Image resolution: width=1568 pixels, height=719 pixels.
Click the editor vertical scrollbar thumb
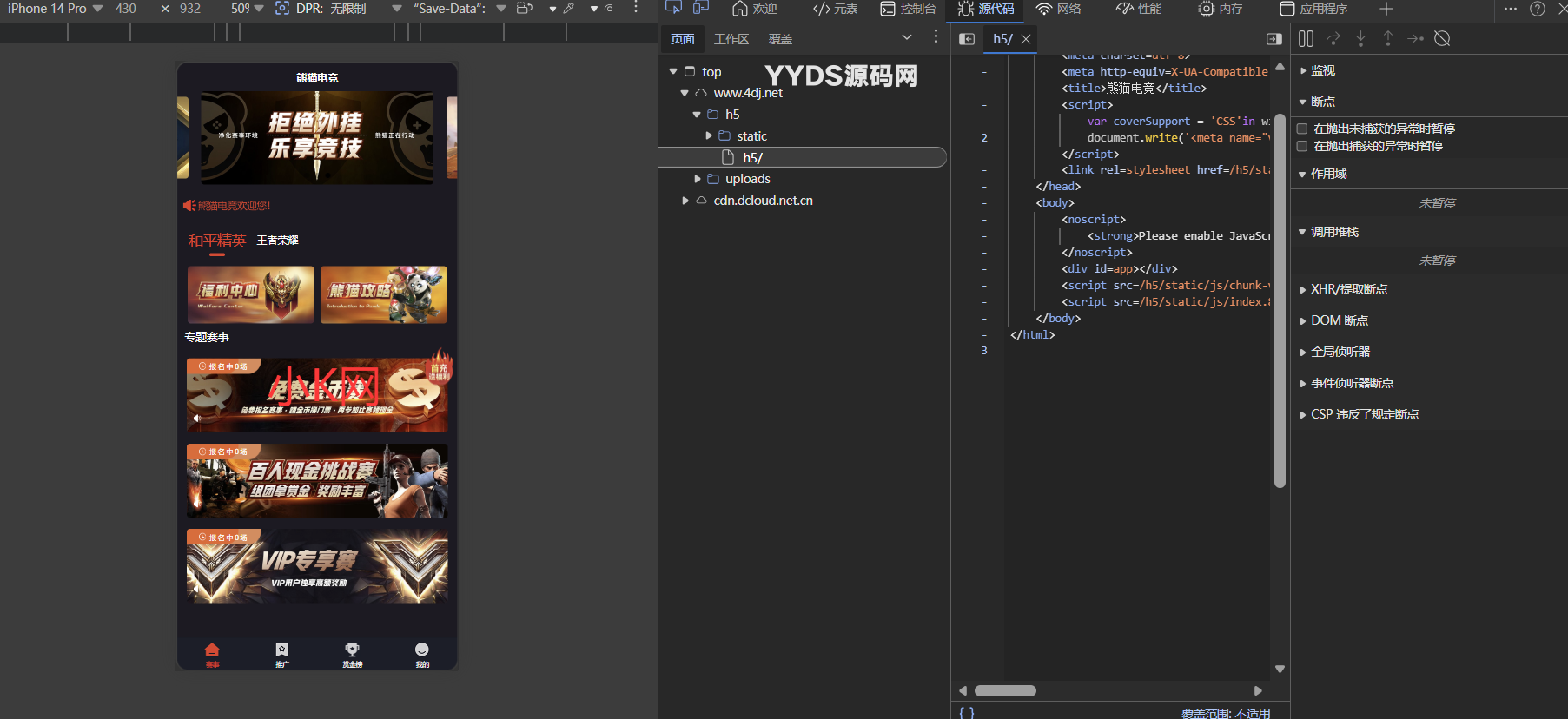click(1280, 300)
